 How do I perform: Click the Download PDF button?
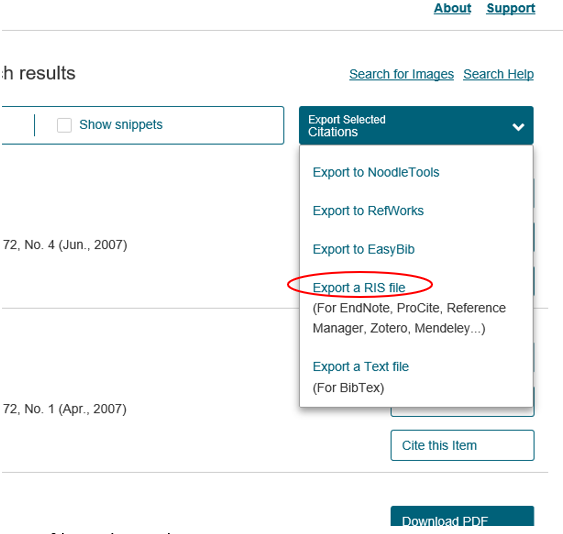tap(462, 516)
